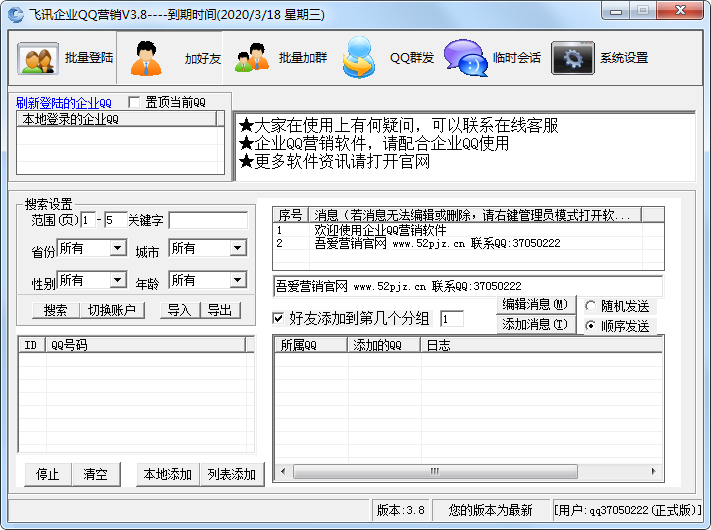Open the 批量加群 group icon
The image size is (711, 530).
click(x=252, y=58)
